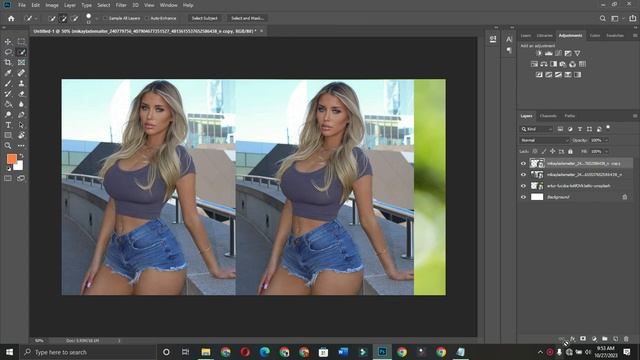Swap foreground and background colors
640x360 pixels.
point(21,156)
